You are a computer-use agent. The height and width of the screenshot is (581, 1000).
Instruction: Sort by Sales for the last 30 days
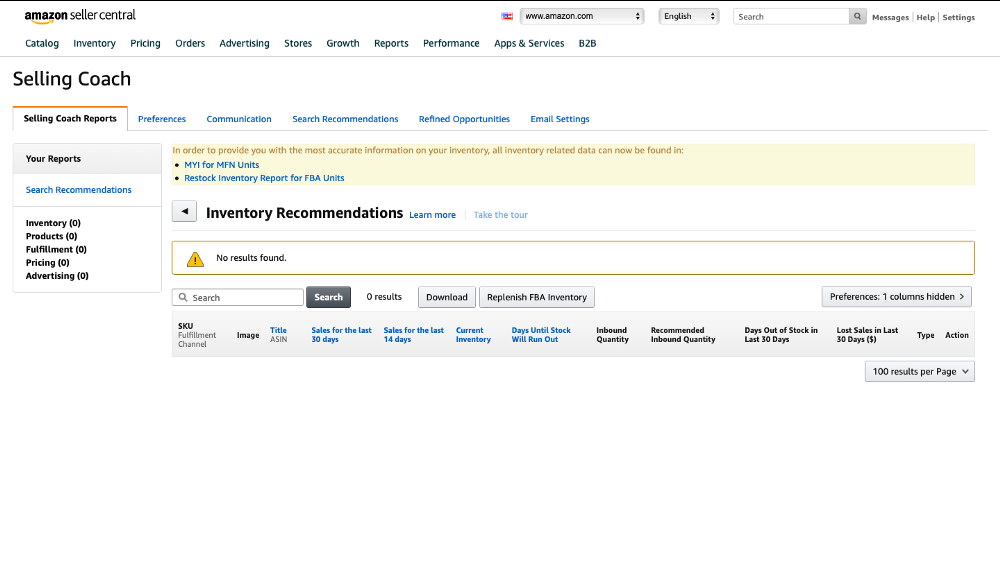341,335
